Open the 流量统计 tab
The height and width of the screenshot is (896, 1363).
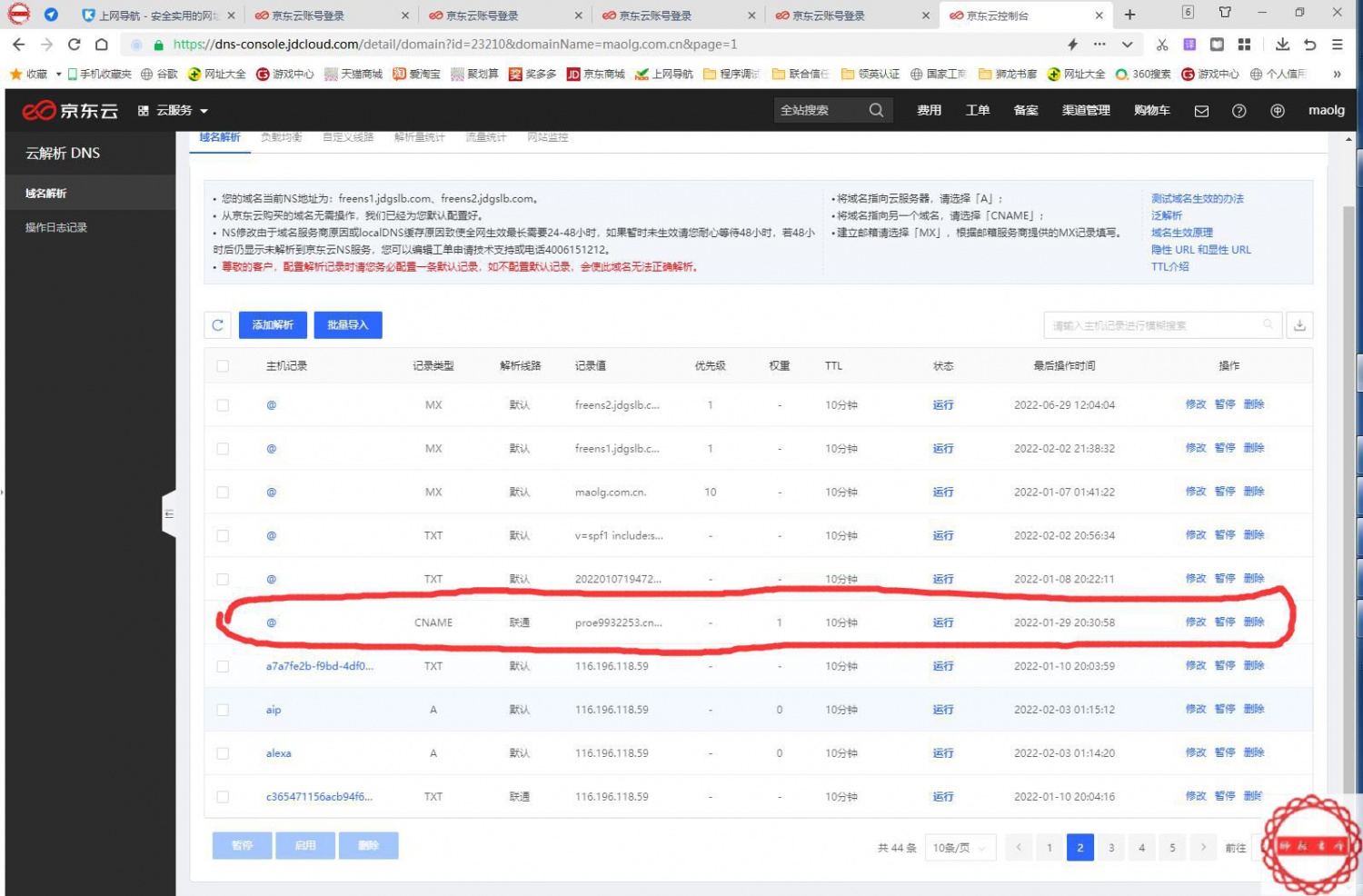point(486,137)
